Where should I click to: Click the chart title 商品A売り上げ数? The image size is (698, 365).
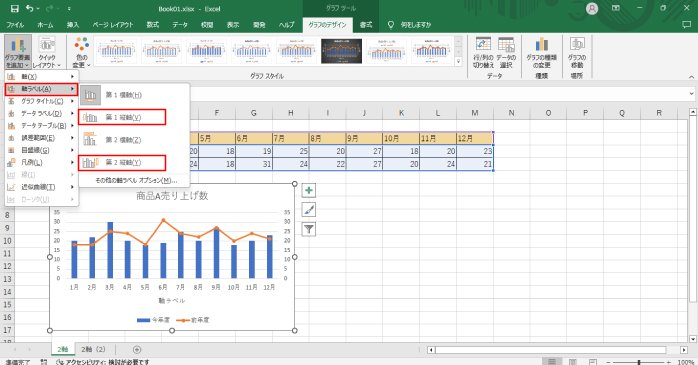pos(172,196)
